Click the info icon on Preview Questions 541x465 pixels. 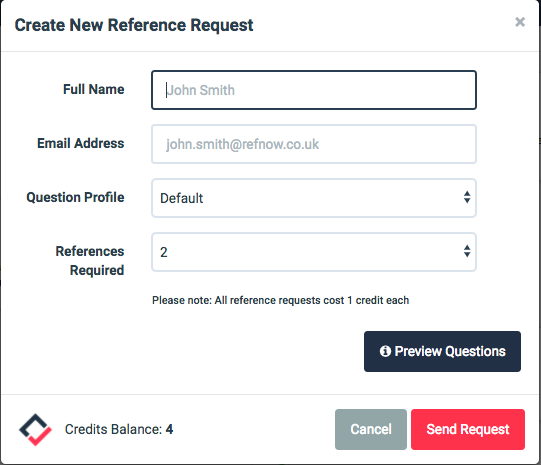385,351
